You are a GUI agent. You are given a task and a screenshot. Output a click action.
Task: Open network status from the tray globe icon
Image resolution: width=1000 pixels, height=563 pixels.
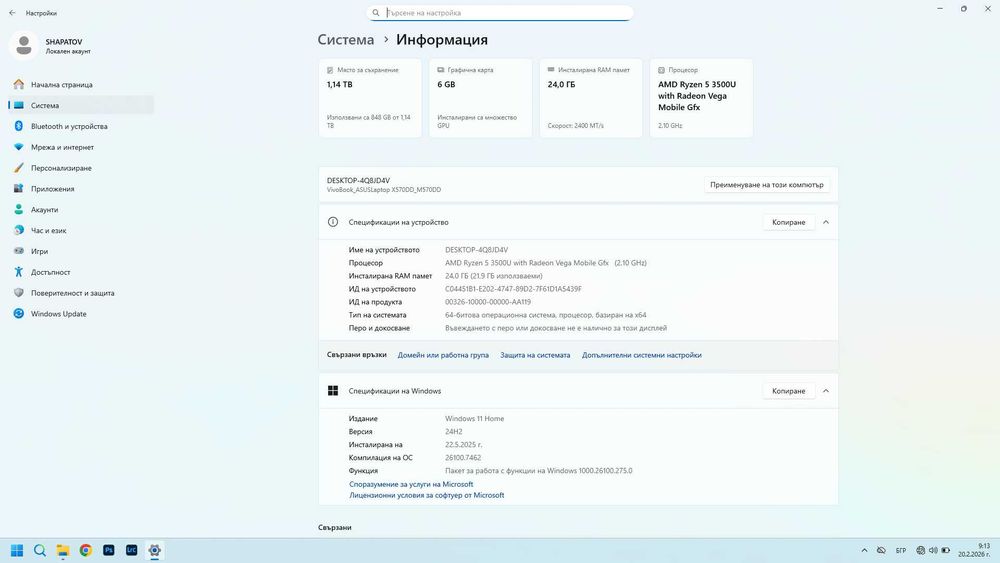coord(920,550)
